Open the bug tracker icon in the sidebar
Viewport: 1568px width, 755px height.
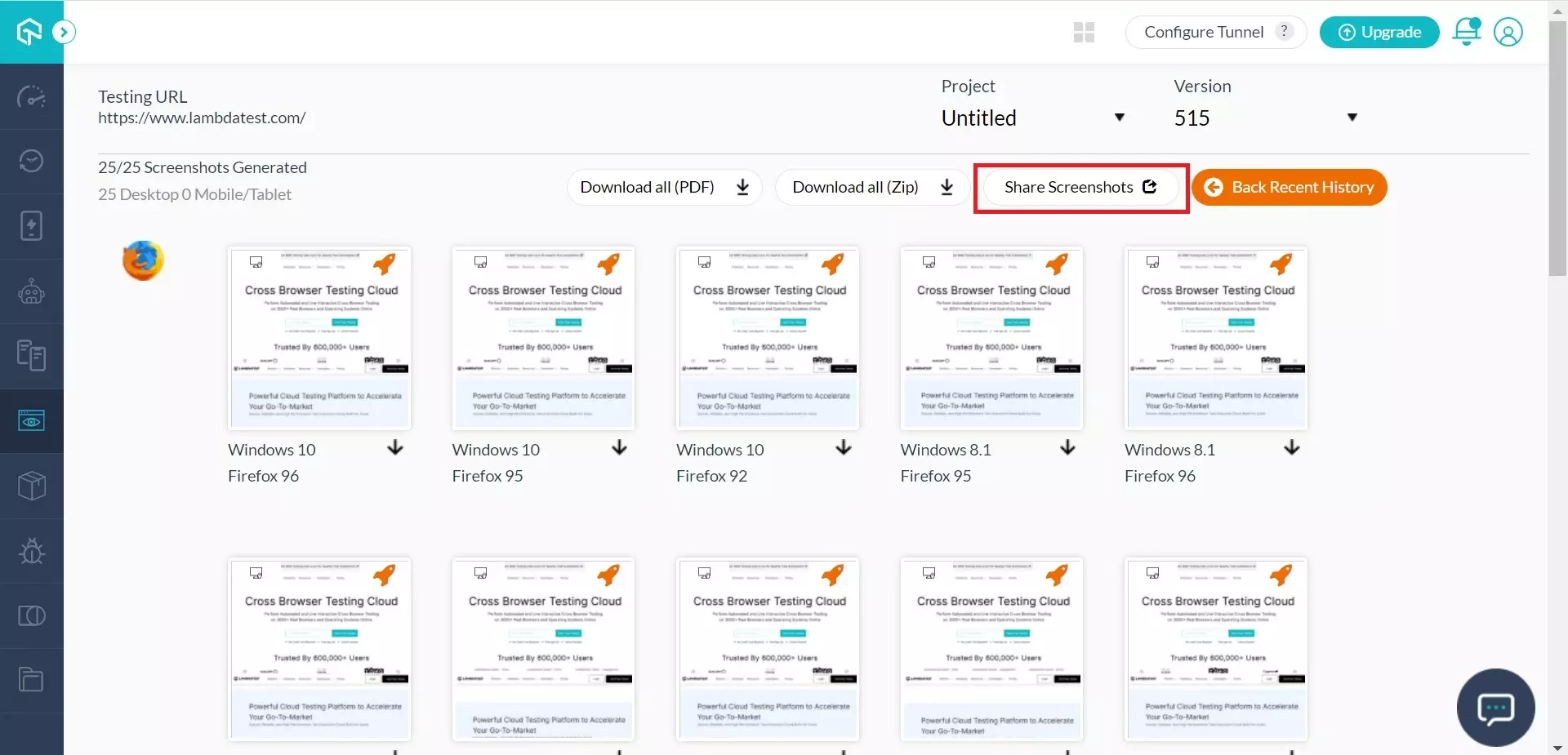31,551
